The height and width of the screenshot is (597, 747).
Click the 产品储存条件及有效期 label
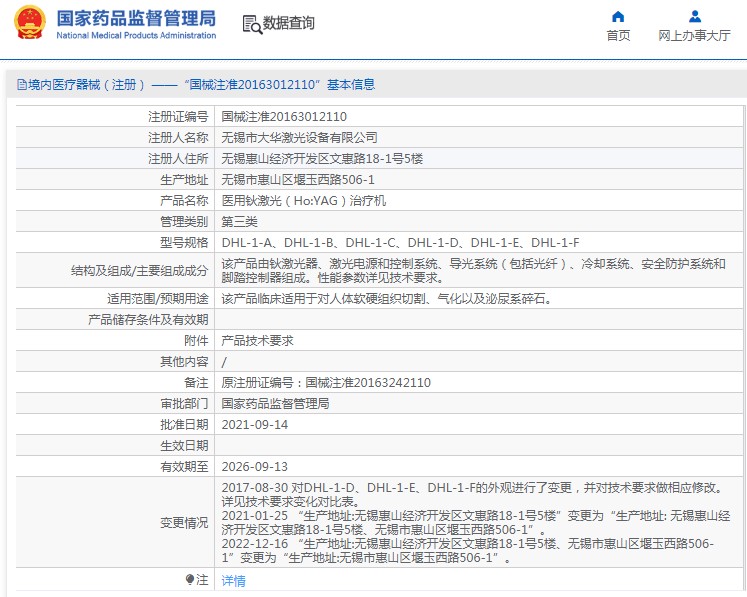[148, 320]
